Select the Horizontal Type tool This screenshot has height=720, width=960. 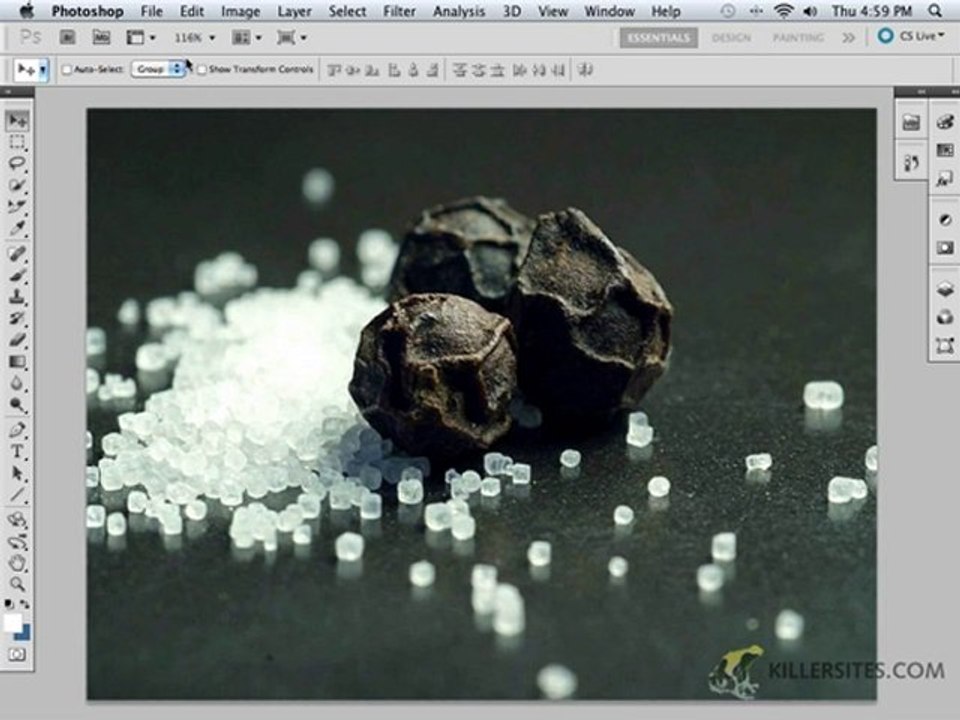(x=17, y=452)
